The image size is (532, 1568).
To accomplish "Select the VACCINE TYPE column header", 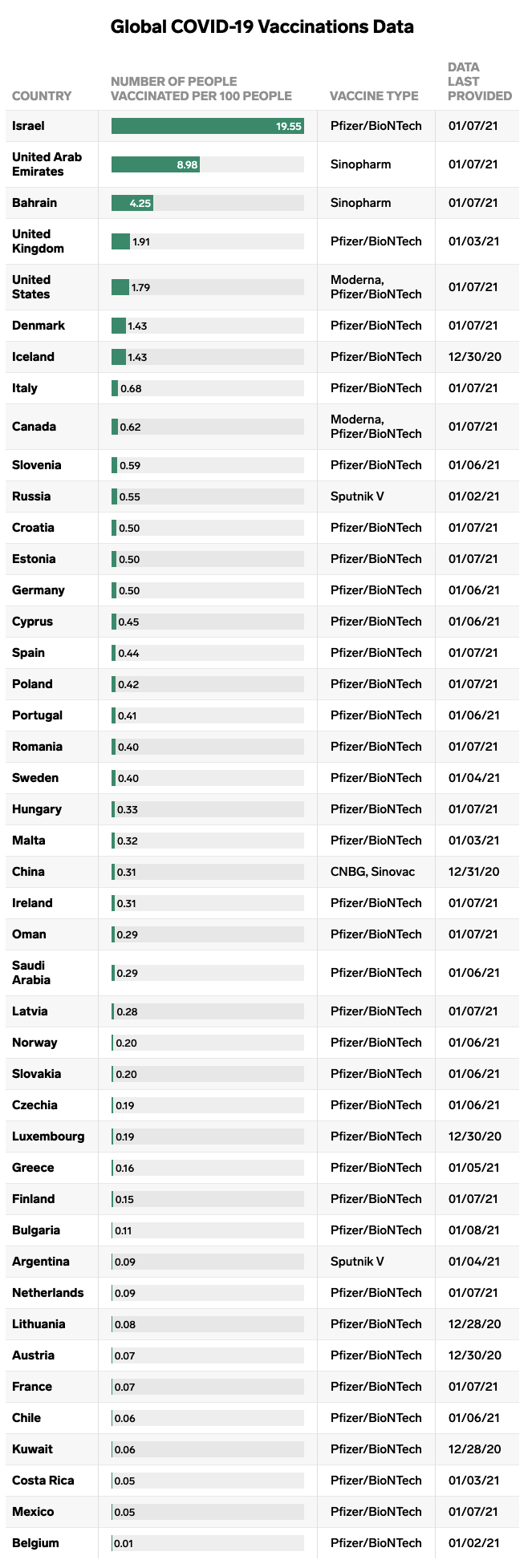I will tap(374, 96).
